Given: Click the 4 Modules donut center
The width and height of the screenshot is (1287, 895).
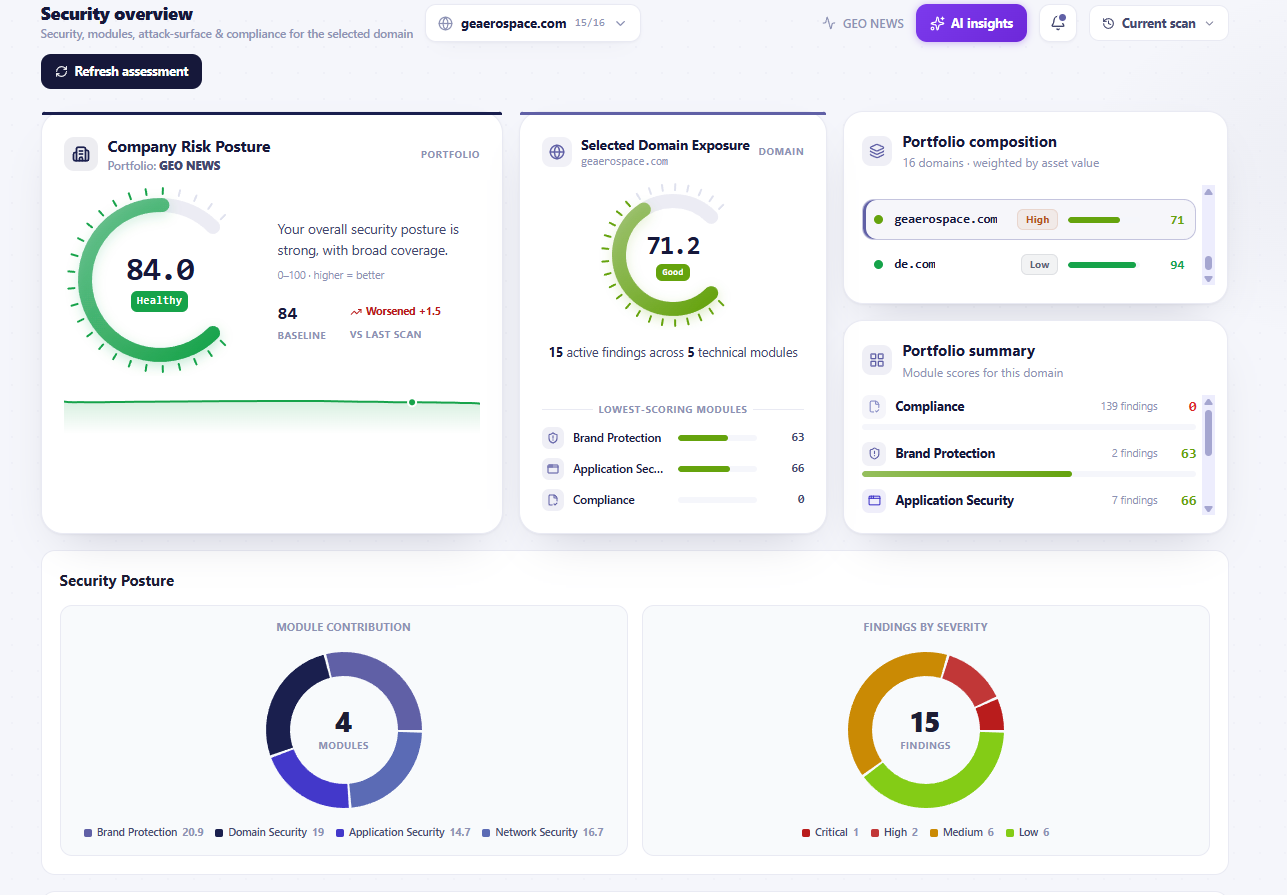Looking at the screenshot, I should pyautogui.click(x=343, y=730).
